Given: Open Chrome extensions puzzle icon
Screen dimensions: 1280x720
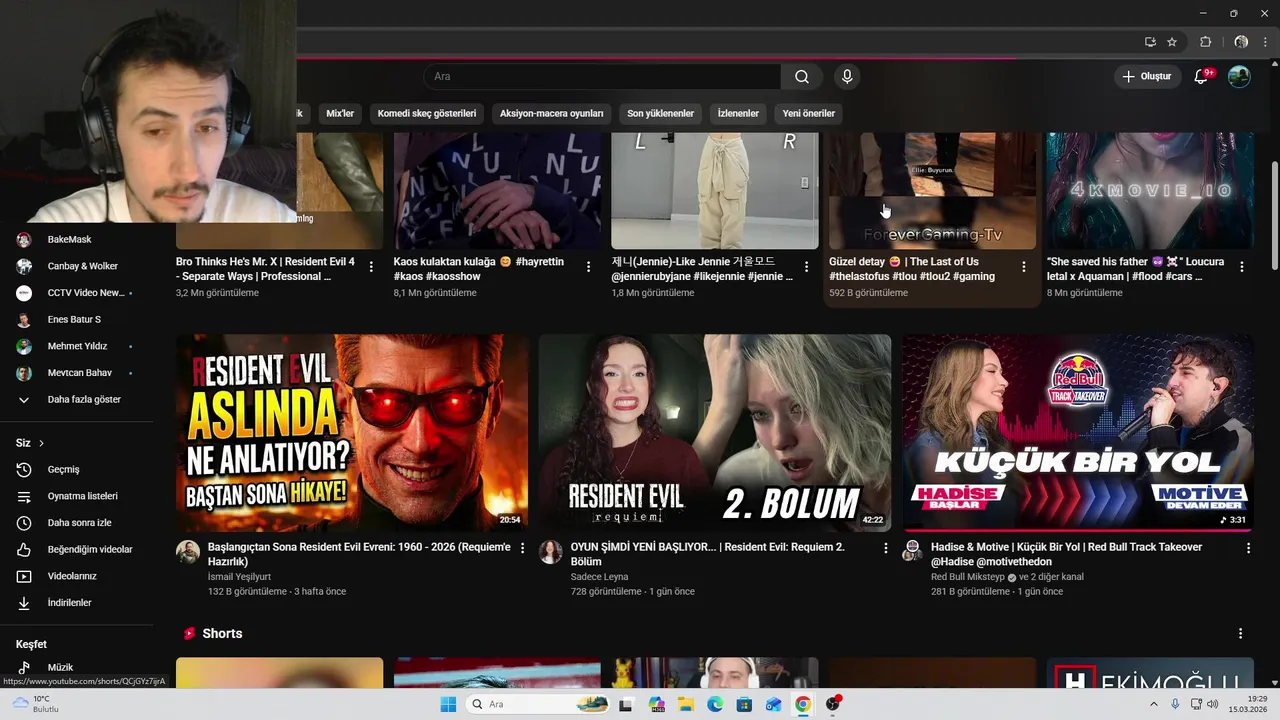Looking at the screenshot, I should tap(1205, 42).
